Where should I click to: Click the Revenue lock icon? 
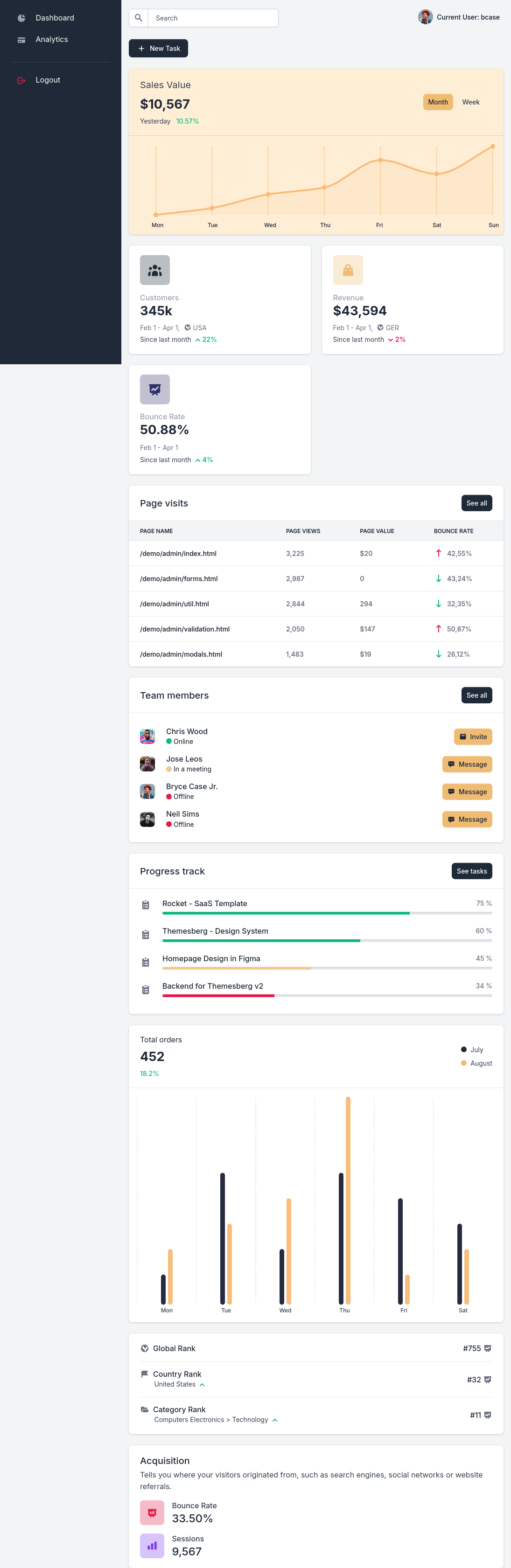[x=348, y=270]
